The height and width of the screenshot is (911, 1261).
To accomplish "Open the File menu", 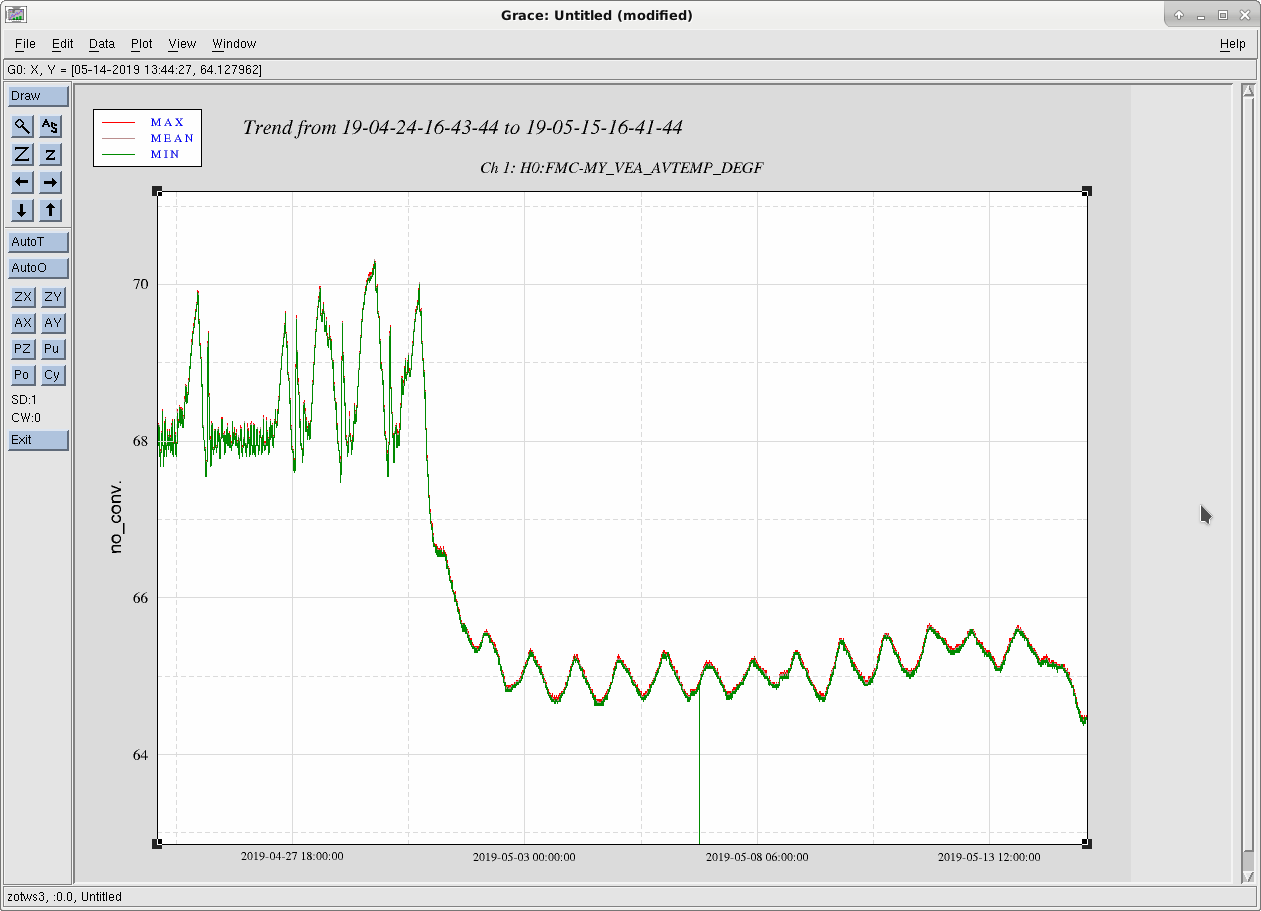I will coord(25,44).
